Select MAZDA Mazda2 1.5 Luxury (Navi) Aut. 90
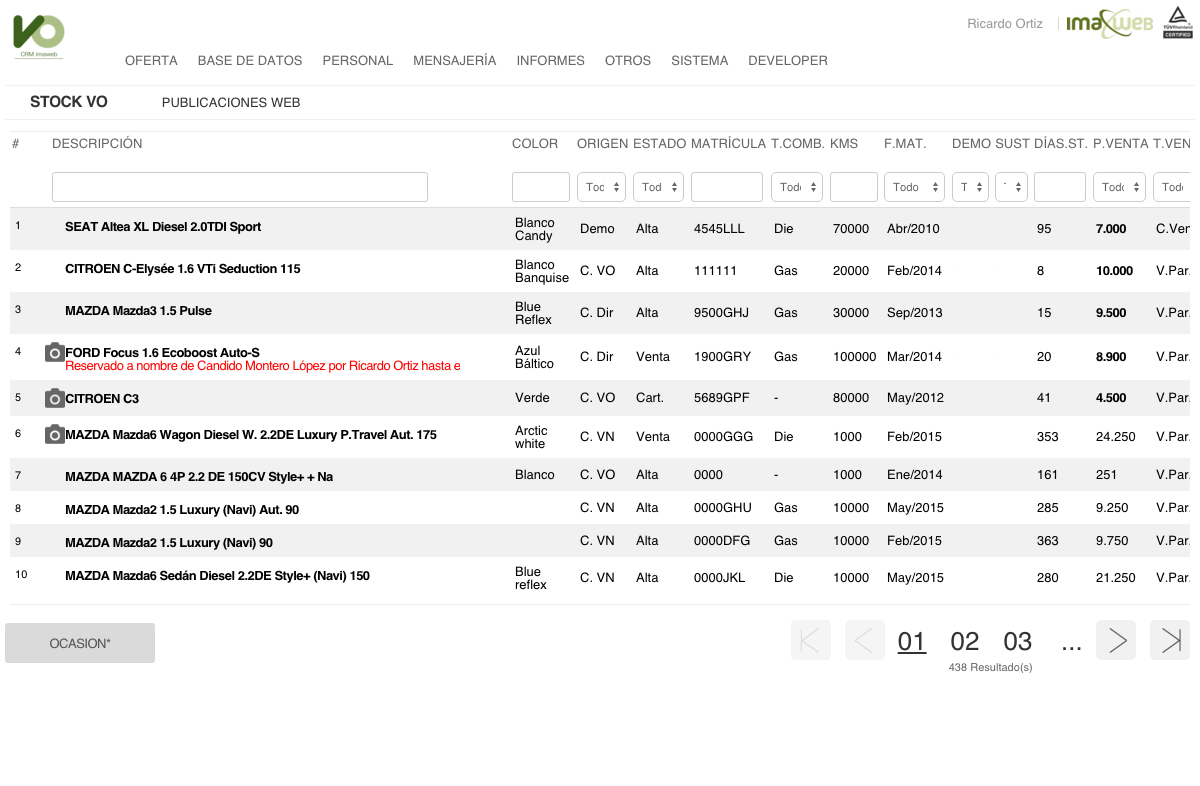1200x786 pixels. click(x=182, y=510)
